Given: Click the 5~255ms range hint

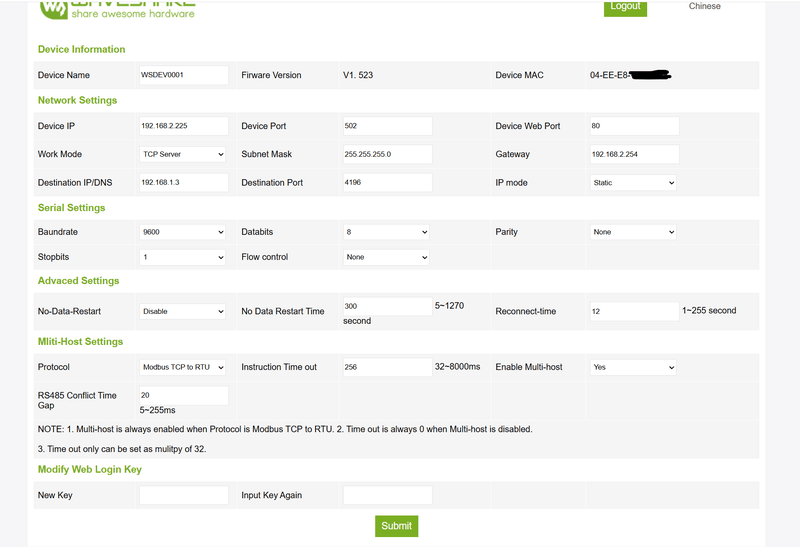Looking at the screenshot, I should click(x=158, y=410).
